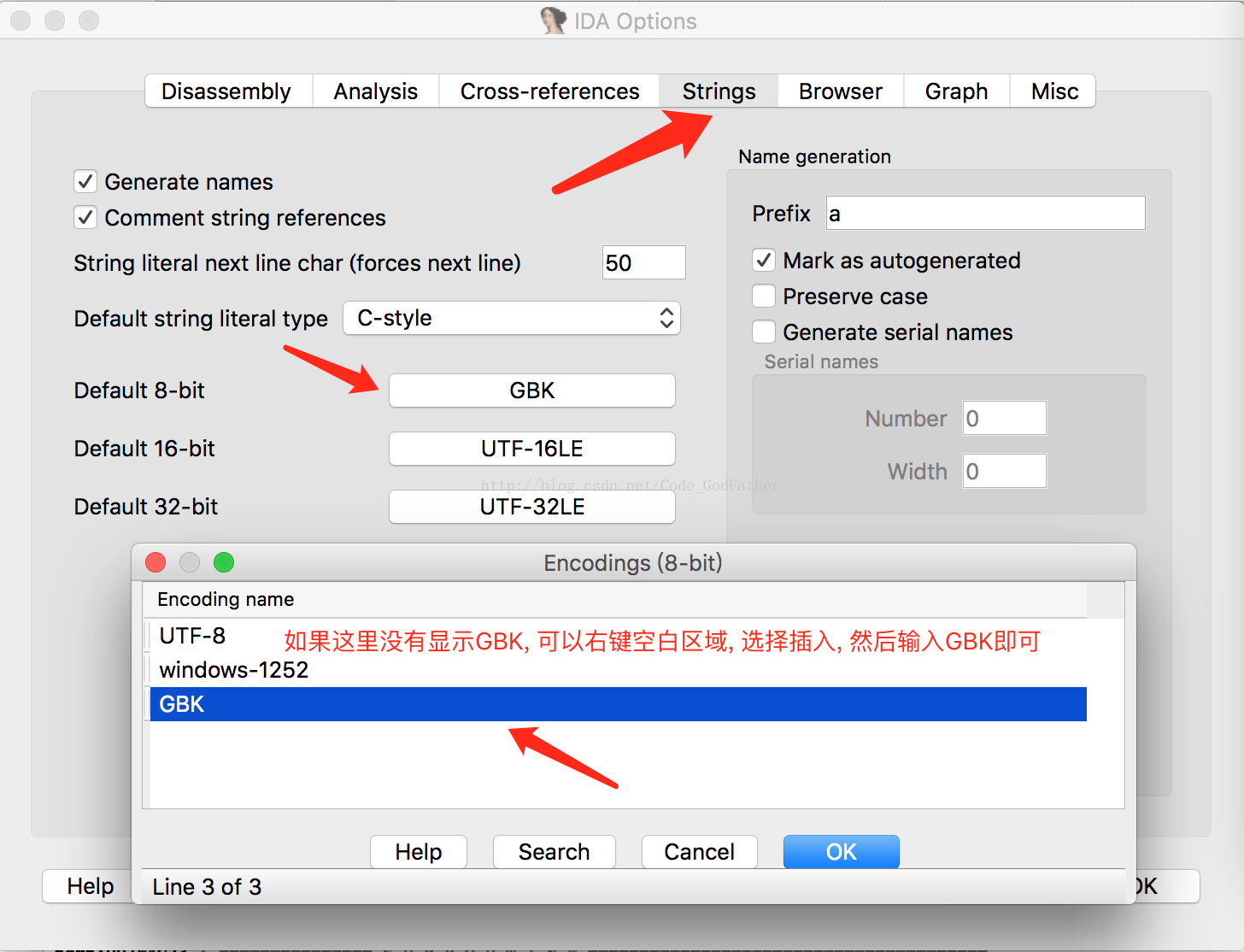Screen dimensions: 1244x952
Task: Switch to the Disassembly tab
Action: coord(226,91)
